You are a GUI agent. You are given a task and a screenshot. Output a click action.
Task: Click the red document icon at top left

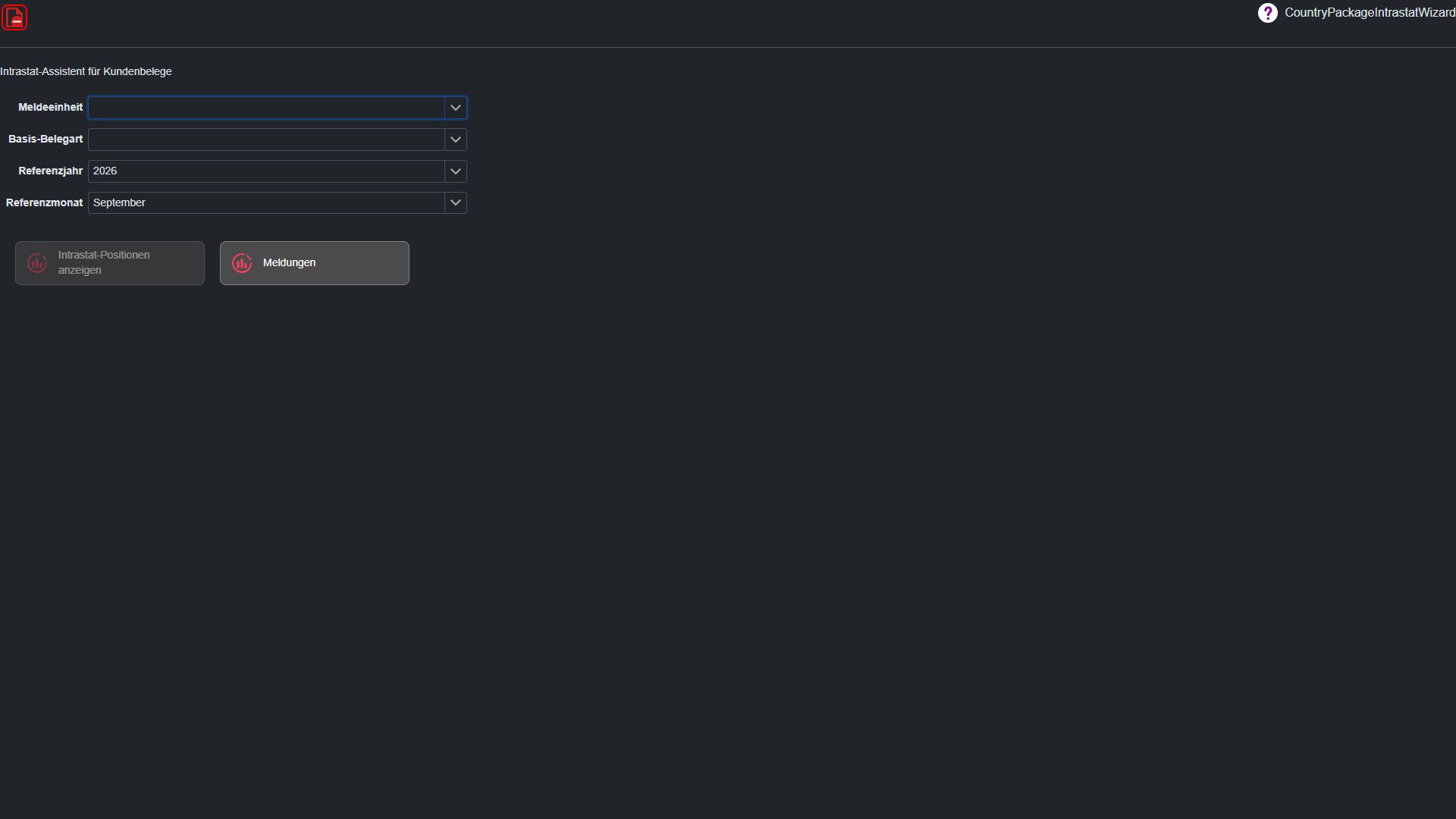coord(14,17)
